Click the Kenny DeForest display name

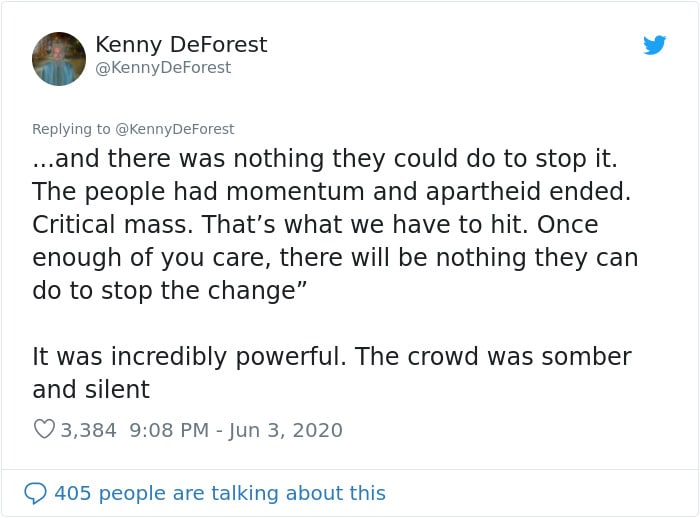pos(181,45)
